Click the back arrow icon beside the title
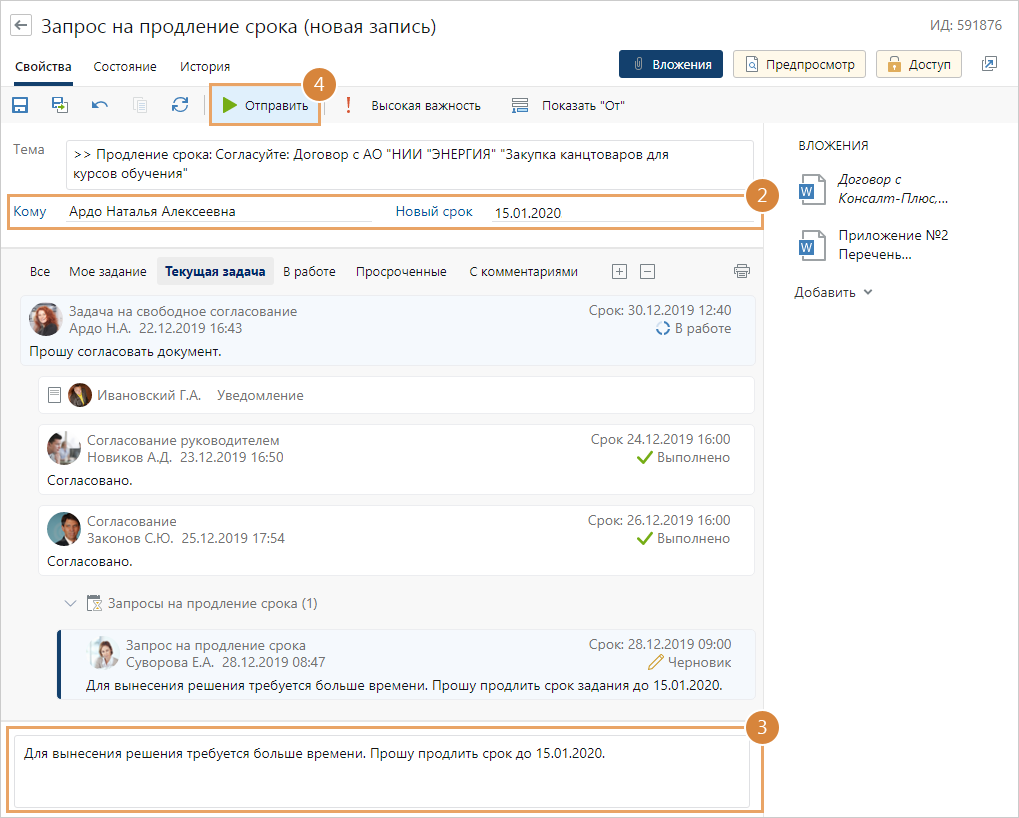The height and width of the screenshot is (818, 1019). click(x=20, y=26)
